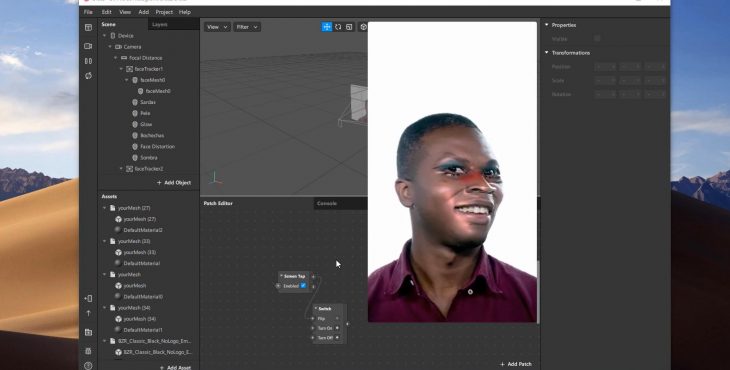Click the Camera icon in Scene tree
The height and width of the screenshot is (370, 730).
click(118, 47)
